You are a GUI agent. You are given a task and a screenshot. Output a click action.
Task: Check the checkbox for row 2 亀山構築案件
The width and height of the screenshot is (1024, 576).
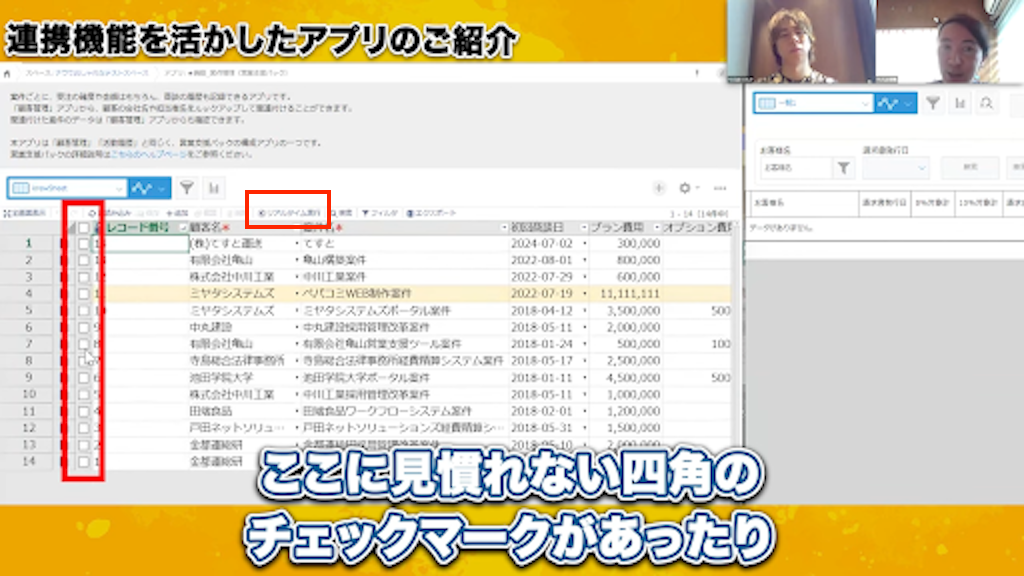click(83, 261)
